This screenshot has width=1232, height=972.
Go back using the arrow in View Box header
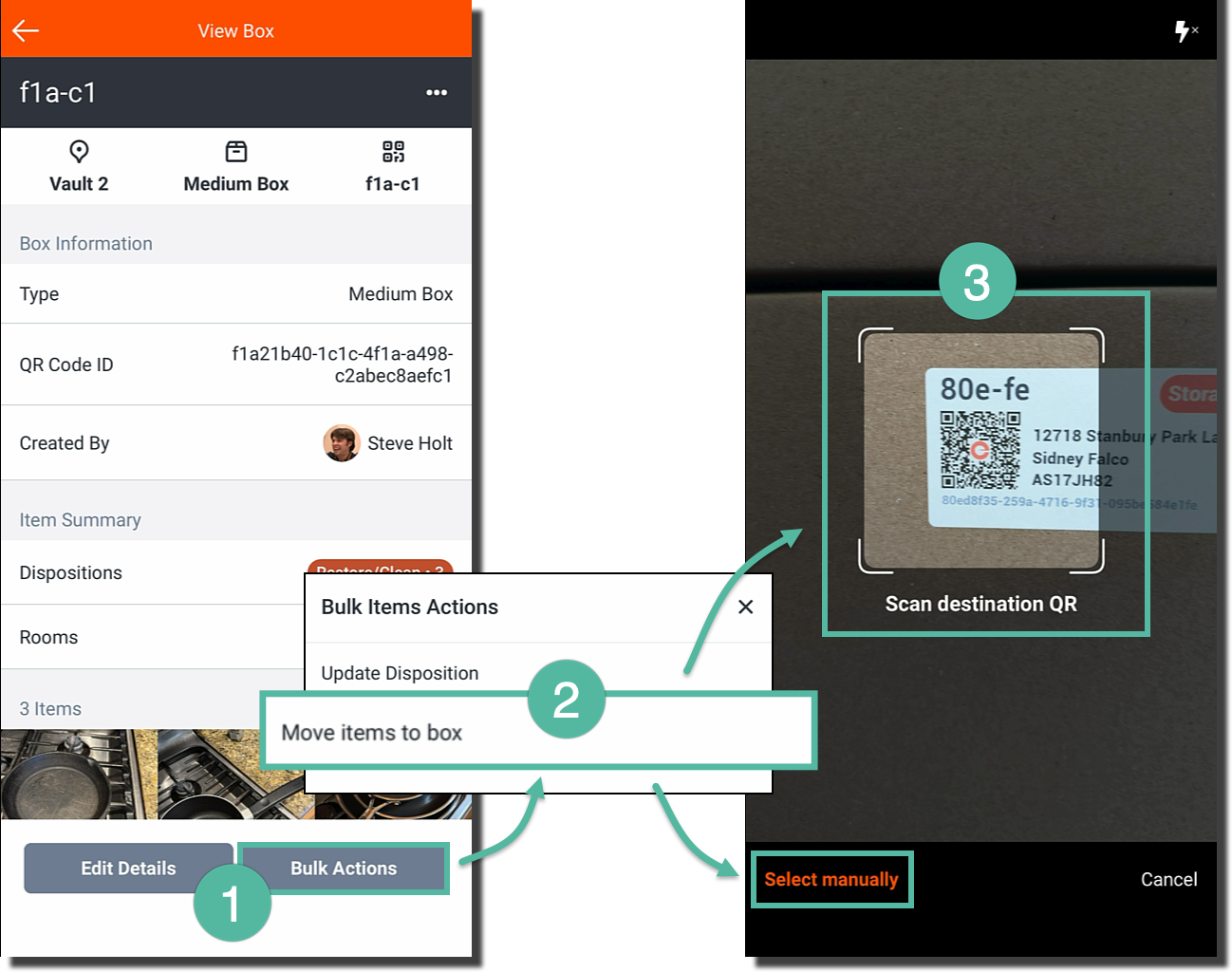(x=26, y=30)
